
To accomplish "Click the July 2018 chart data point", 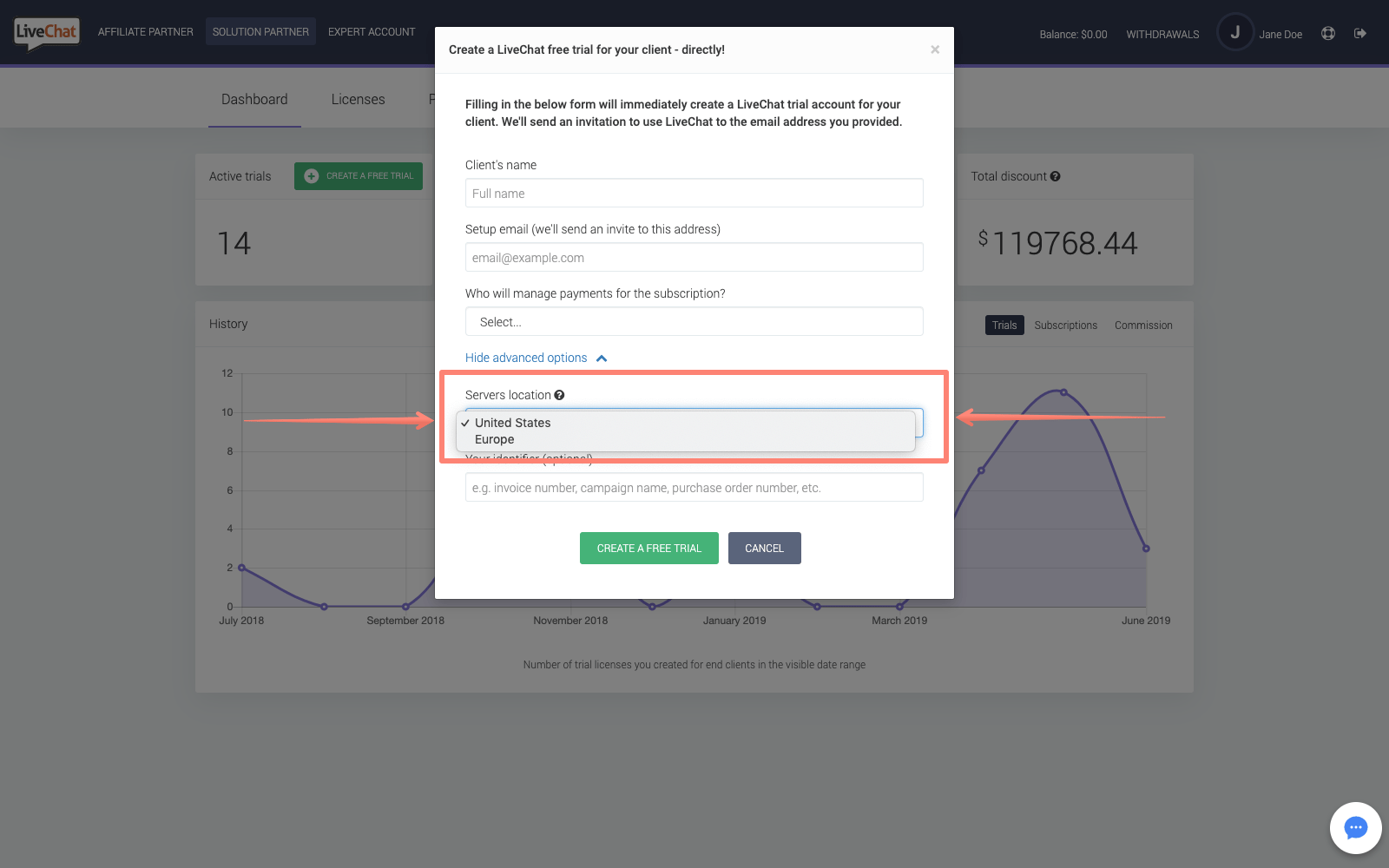I will point(241,568).
